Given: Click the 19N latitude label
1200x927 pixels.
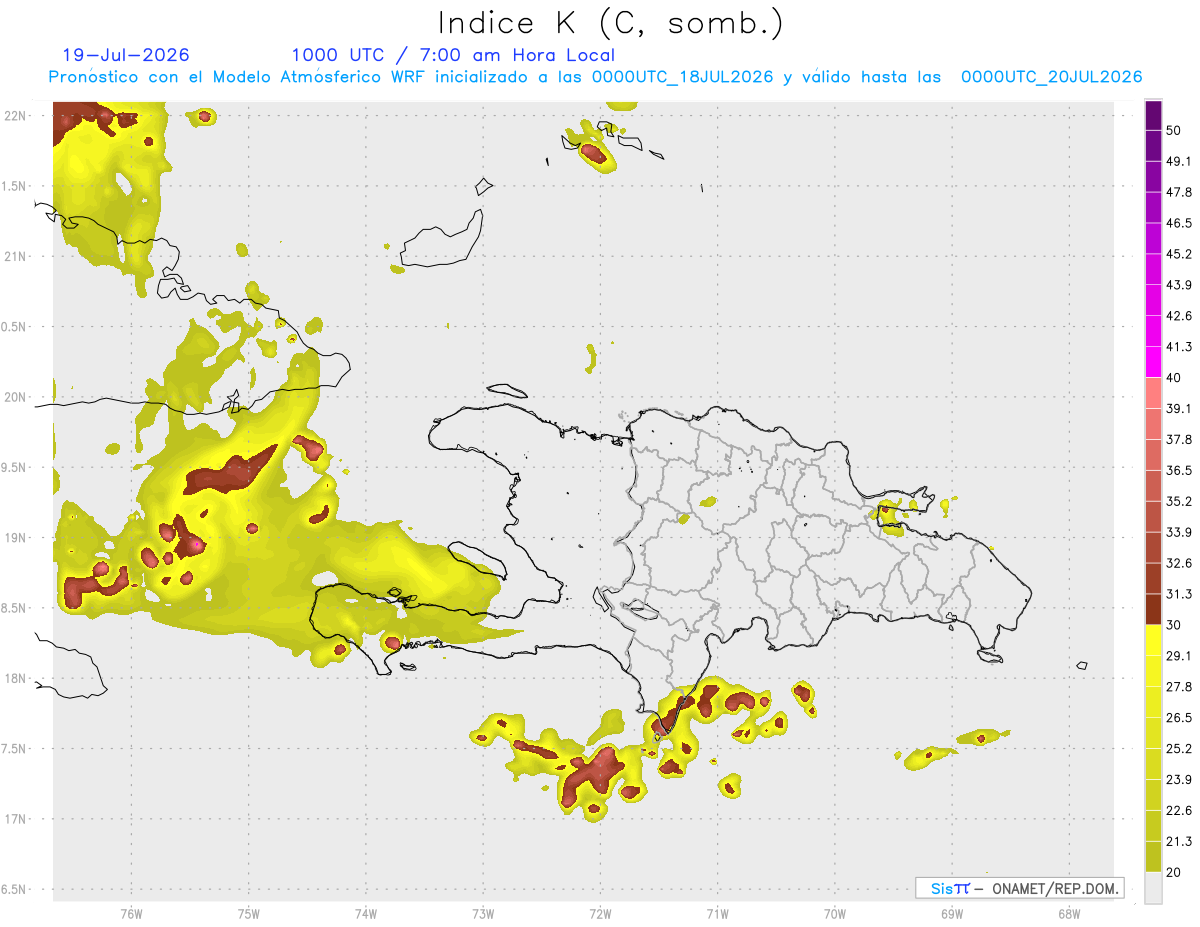Looking at the screenshot, I should pyautogui.click(x=14, y=538).
